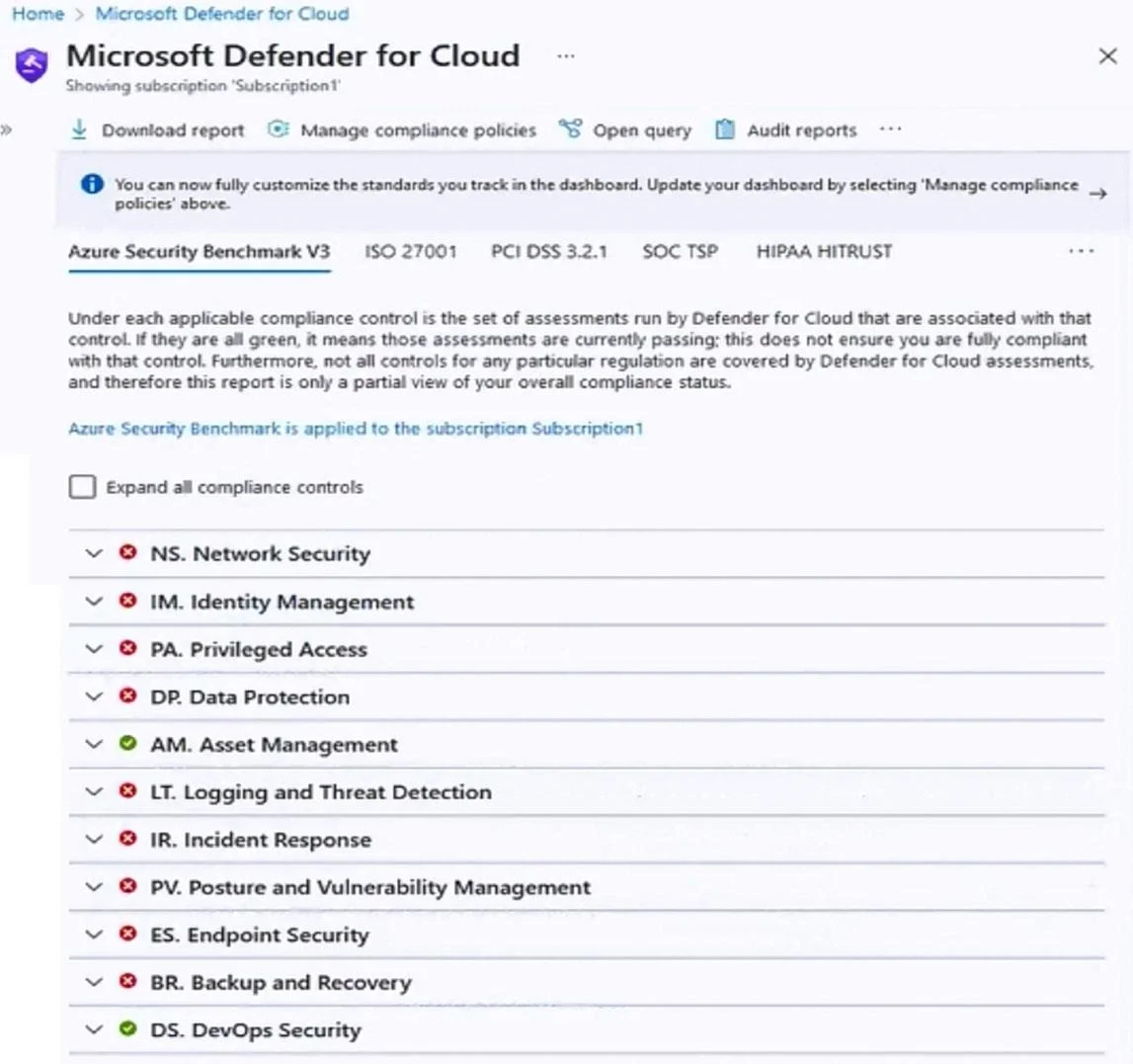The height and width of the screenshot is (1064, 1133).
Task: Open the HIPAA HITRUST tab
Action: click(x=824, y=252)
